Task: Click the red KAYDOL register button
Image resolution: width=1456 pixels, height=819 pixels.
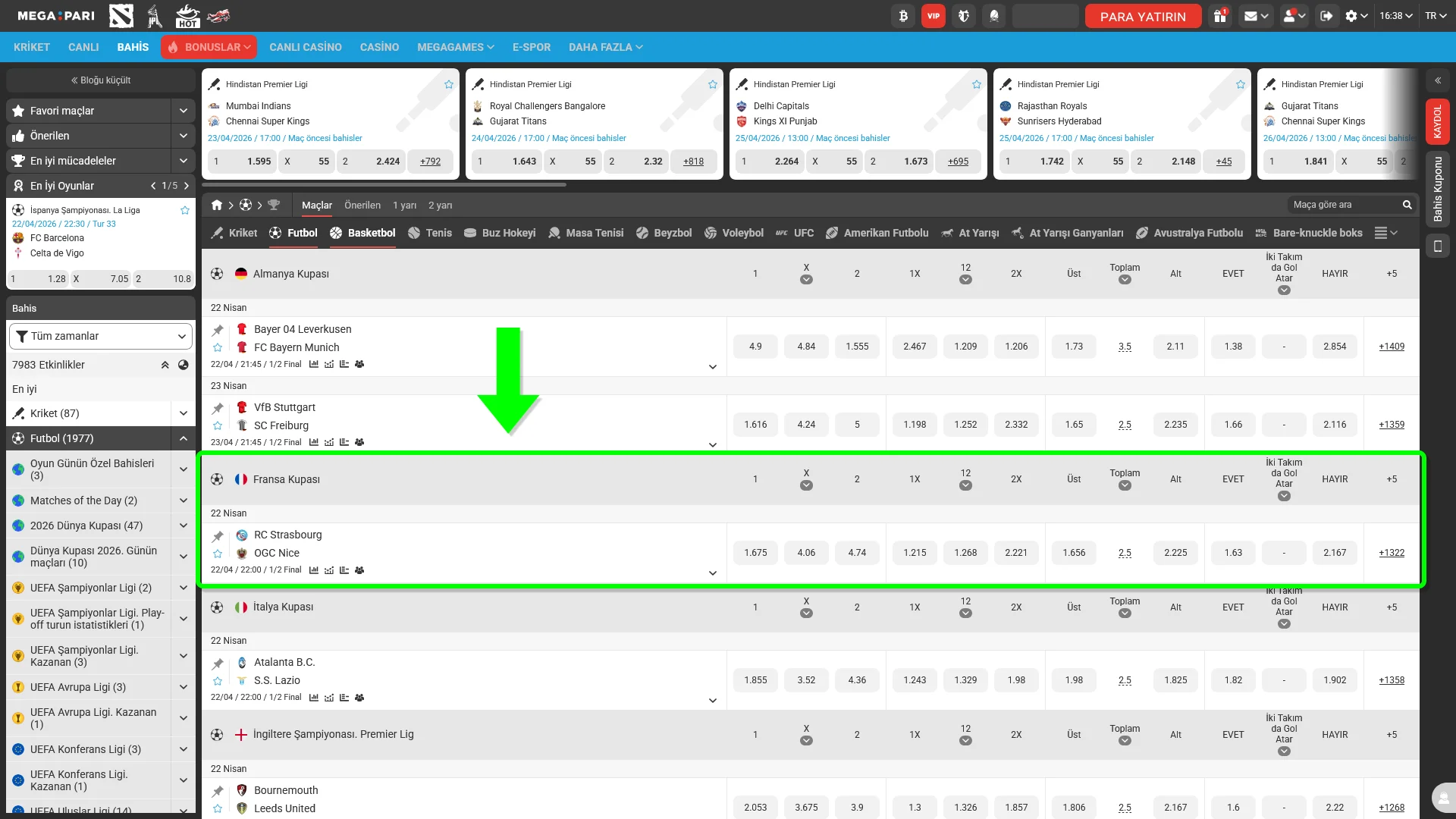Action: [x=1437, y=121]
